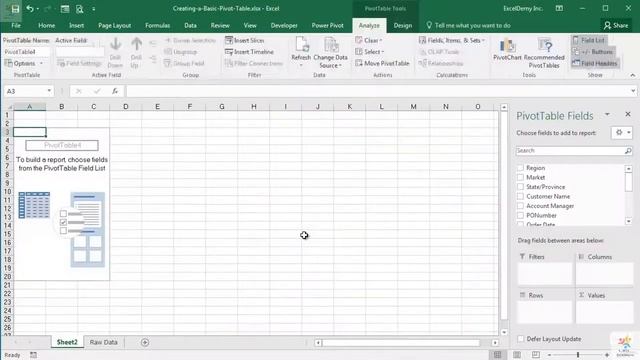Open Customize Quick Access Toolbar dropdown
Screen dimensions: 640x360
coord(93,9)
